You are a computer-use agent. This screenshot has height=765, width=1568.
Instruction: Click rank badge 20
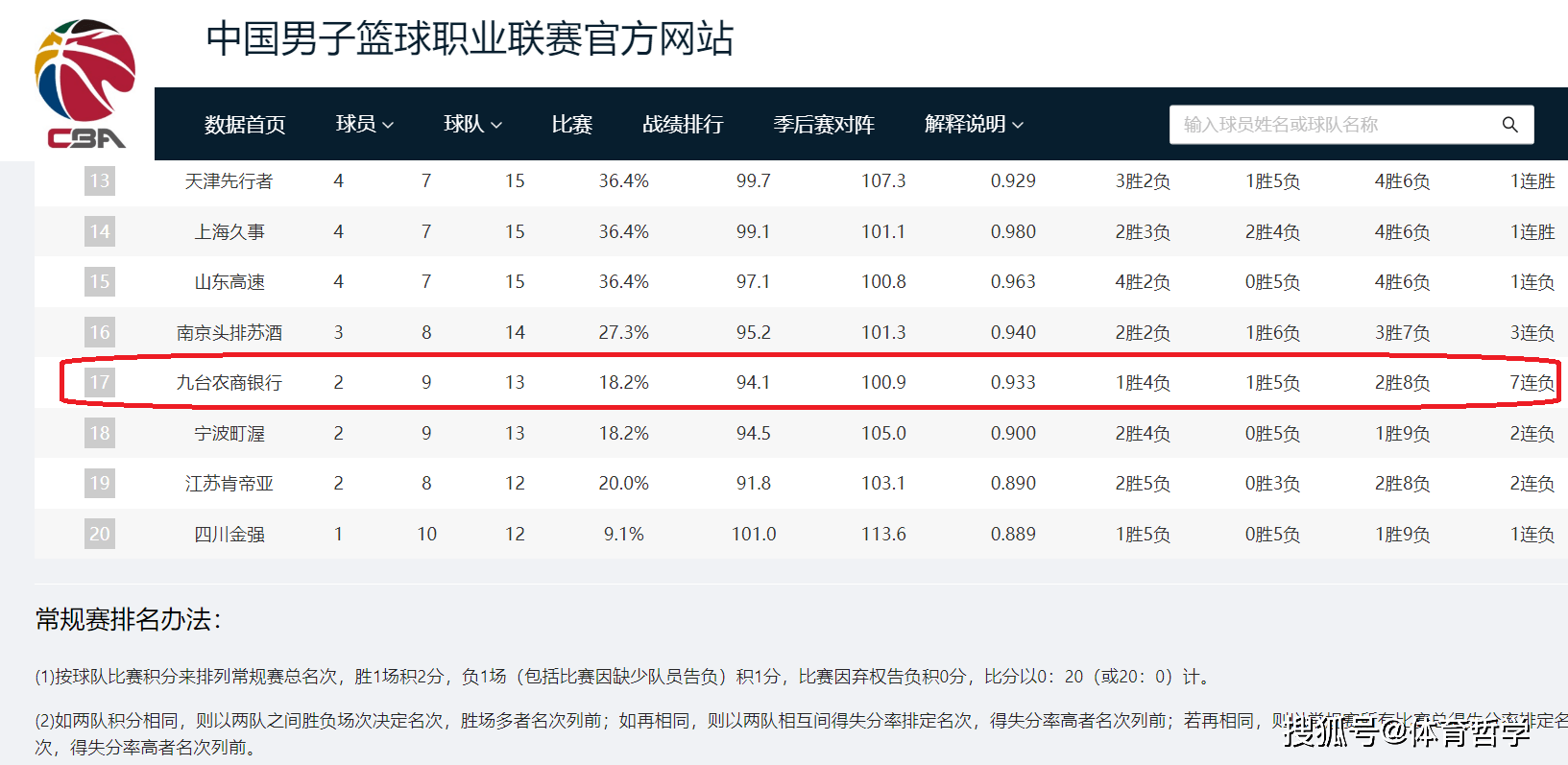[x=100, y=534]
